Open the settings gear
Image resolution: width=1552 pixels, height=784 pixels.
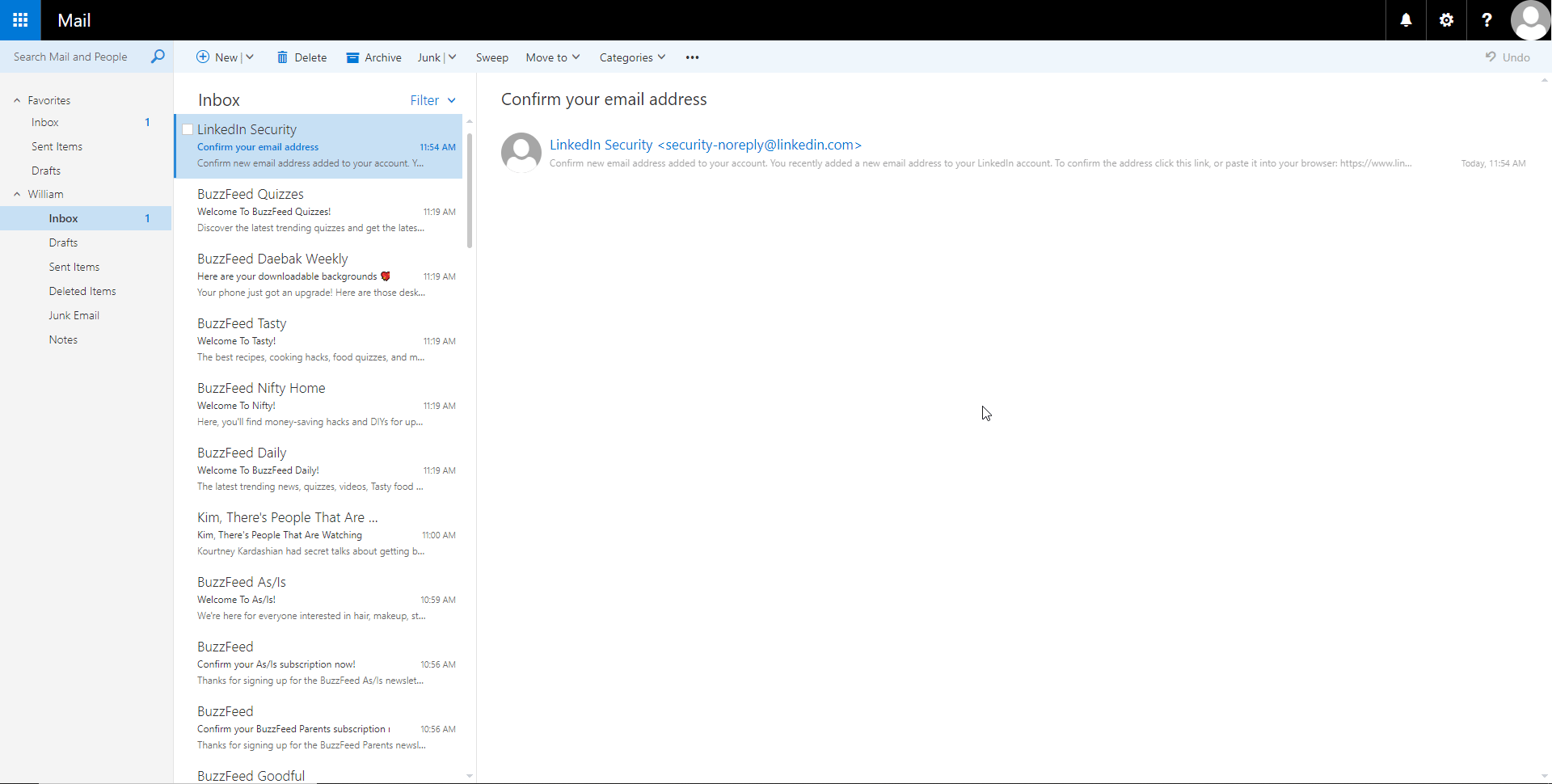[1446, 20]
